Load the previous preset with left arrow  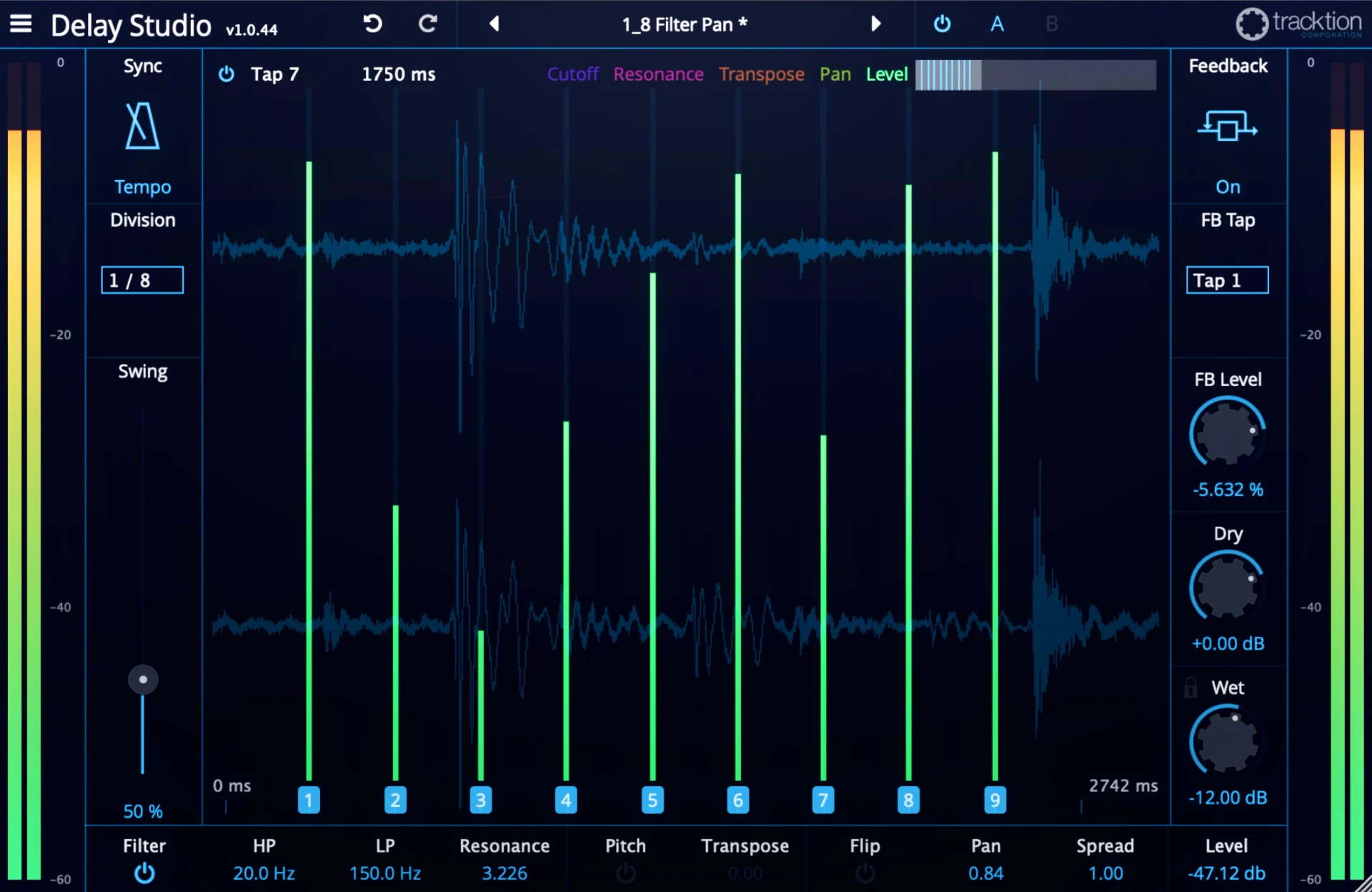click(494, 24)
